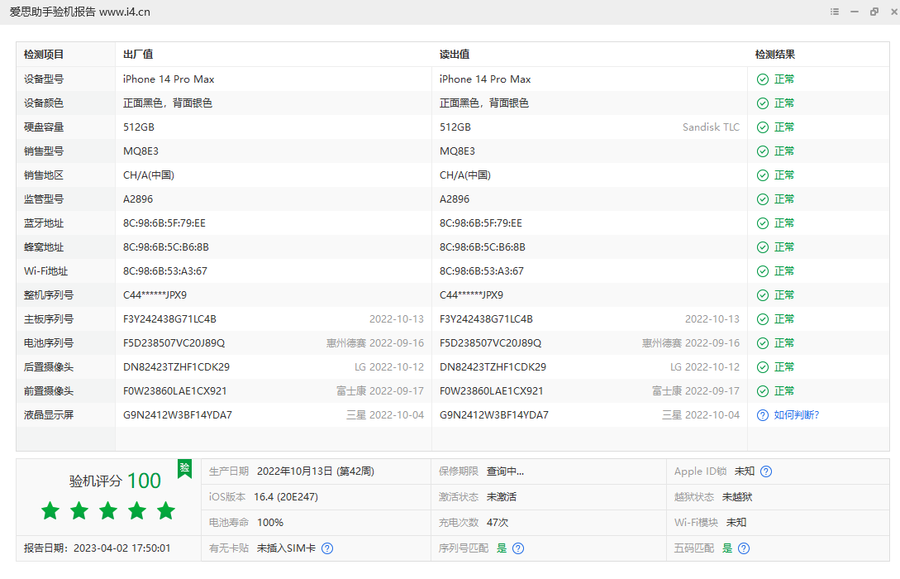Click the green check icon for 电池序列号
Image resolution: width=900 pixels, height=579 pixels.
[762, 343]
